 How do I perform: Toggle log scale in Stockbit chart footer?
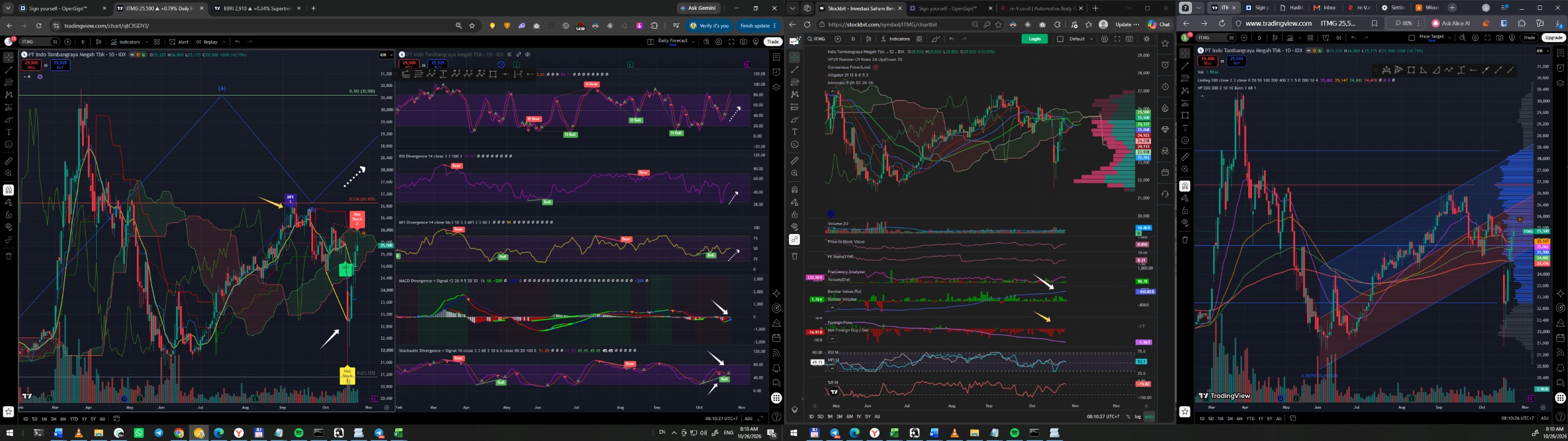[1137, 417]
